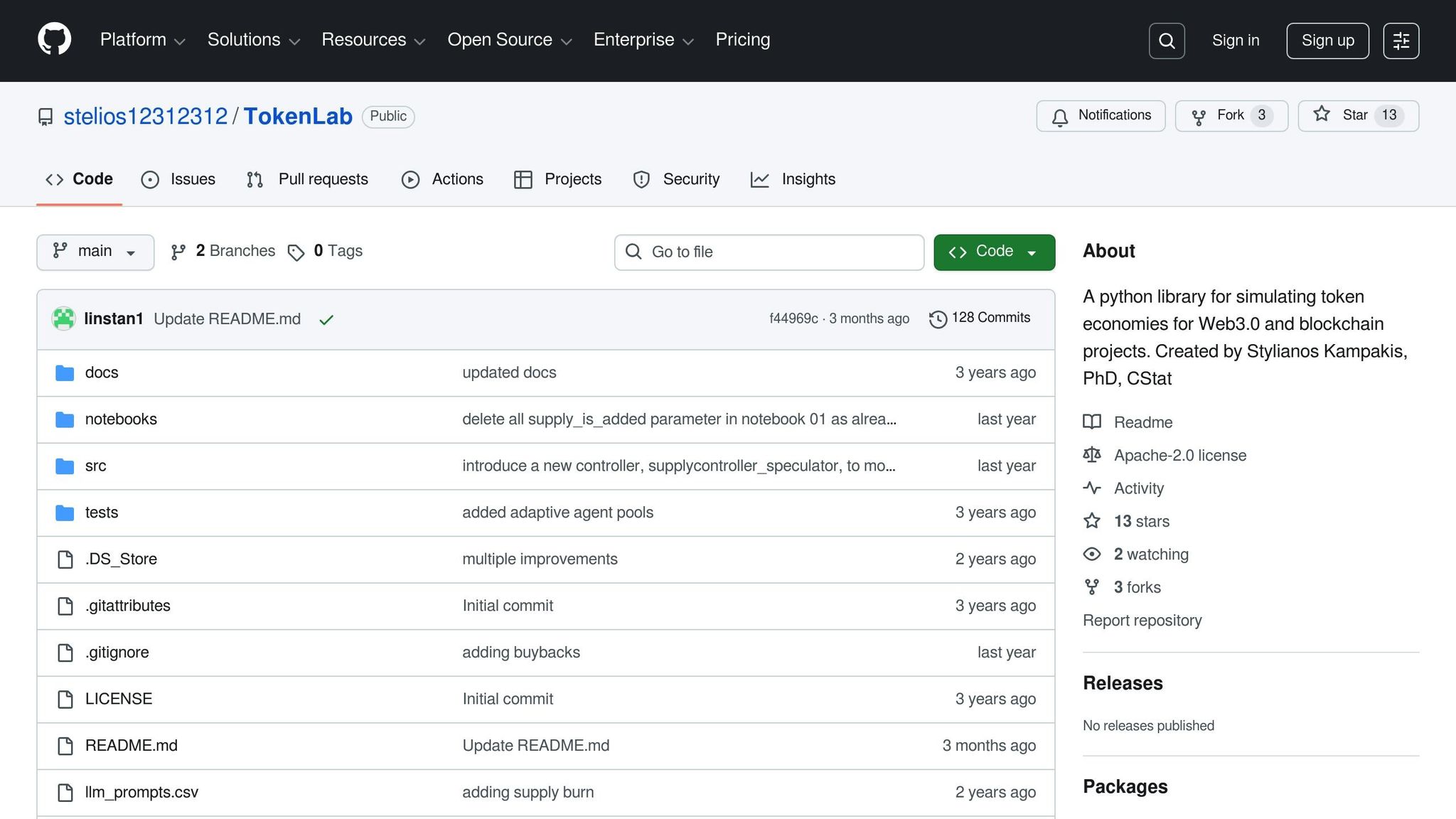Fork the repository with the Fork button
Viewport: 1456px width, 819px height.
pos(1231,116)
